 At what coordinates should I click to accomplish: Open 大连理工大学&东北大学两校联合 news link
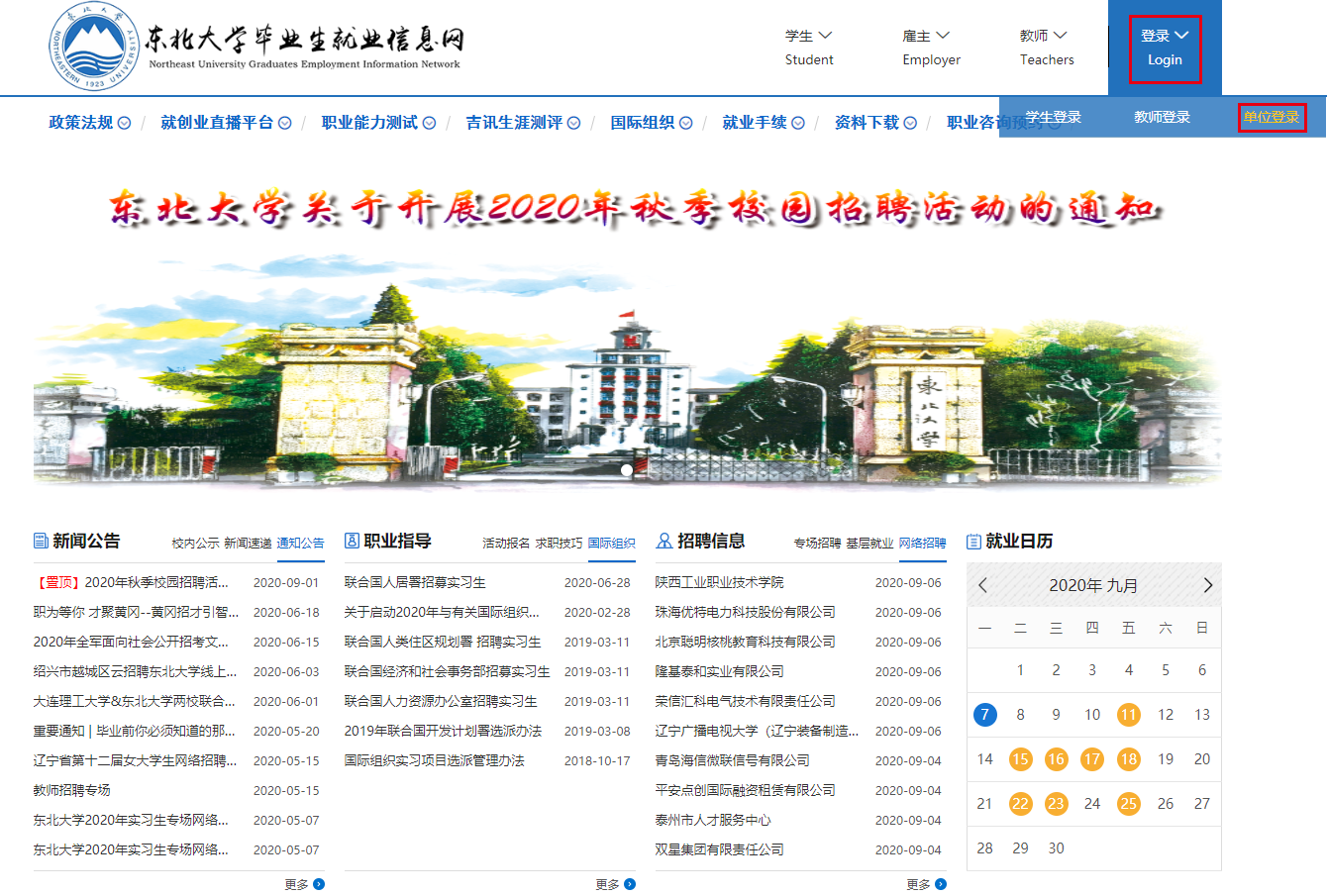134,701
